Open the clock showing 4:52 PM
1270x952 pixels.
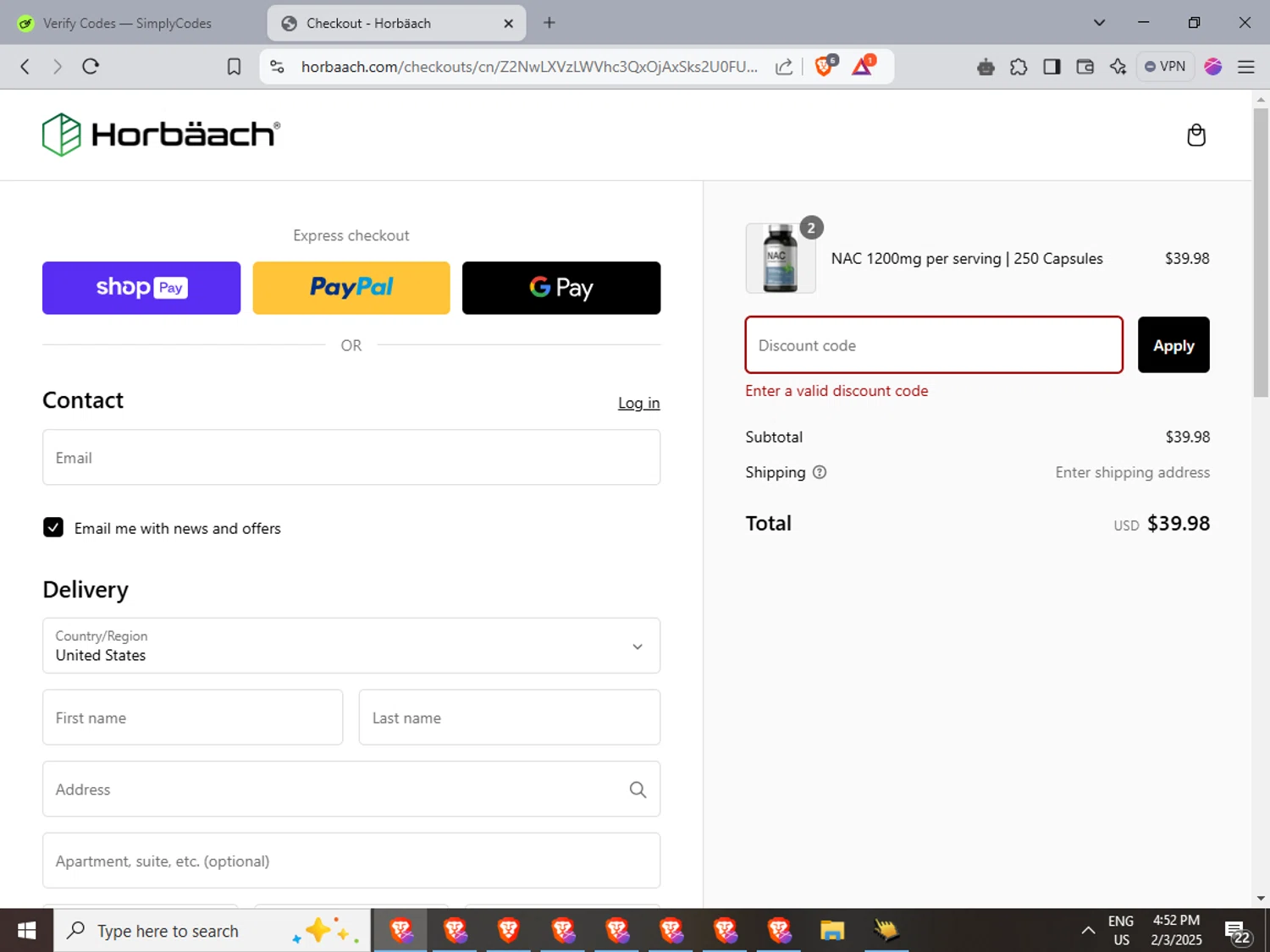(1176, 930)
